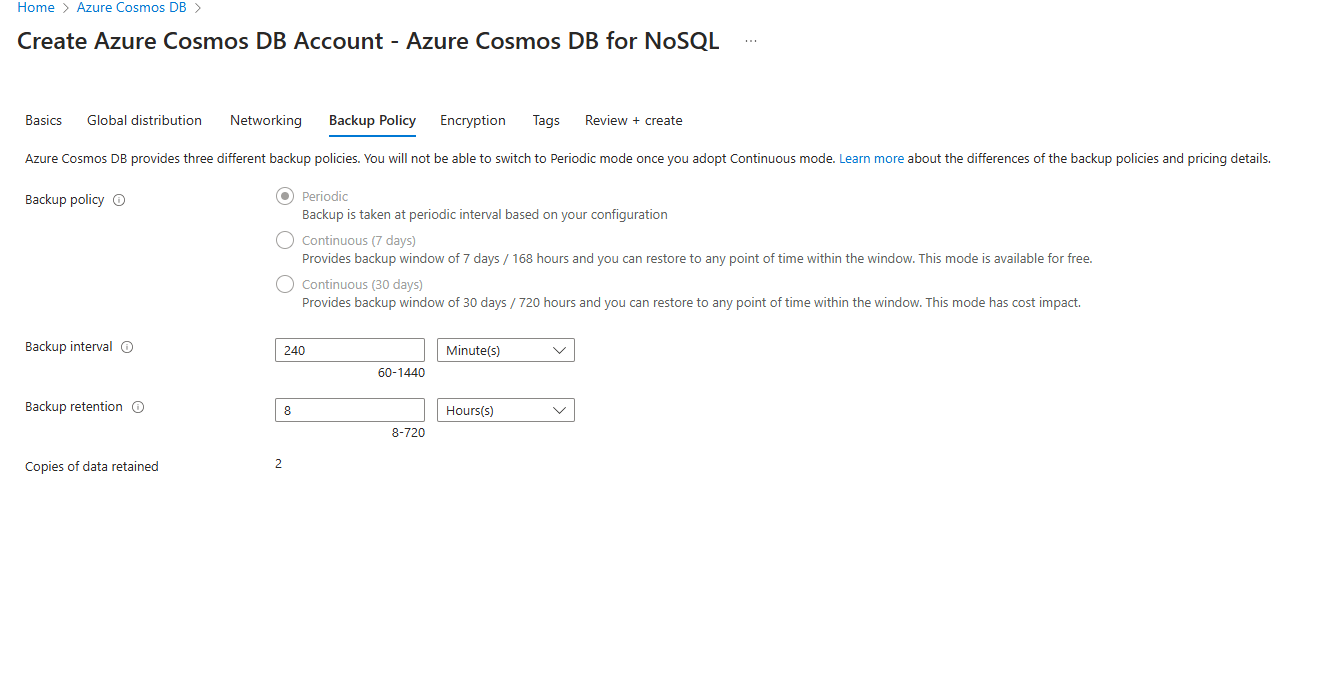
Task: Open the Hours(s) retention unit dropdown
Action: [506, 410]
